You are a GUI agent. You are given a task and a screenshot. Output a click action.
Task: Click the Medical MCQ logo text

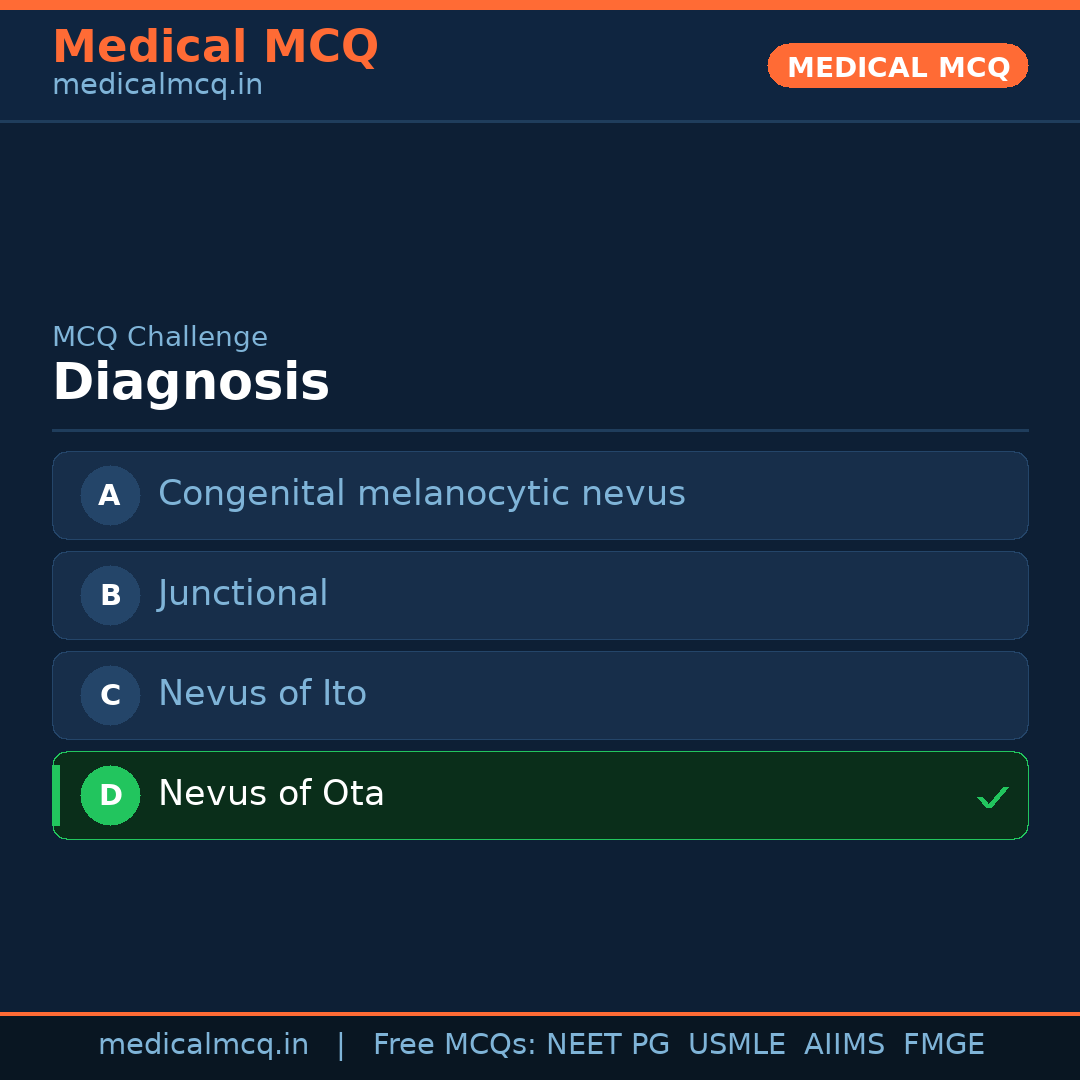pos(215,46)
